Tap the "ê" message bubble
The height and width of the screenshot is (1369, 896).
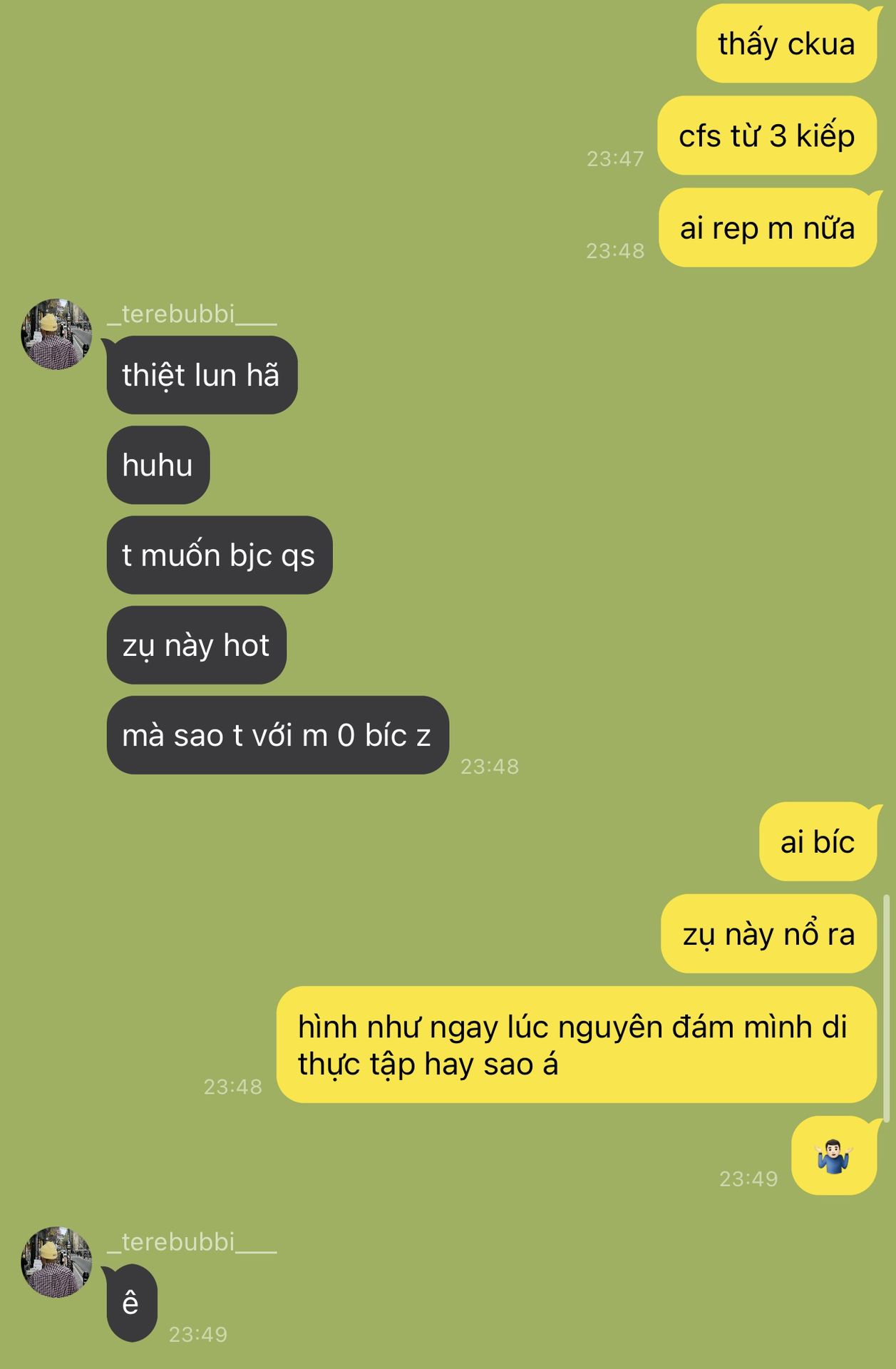tap(132, 1303)
